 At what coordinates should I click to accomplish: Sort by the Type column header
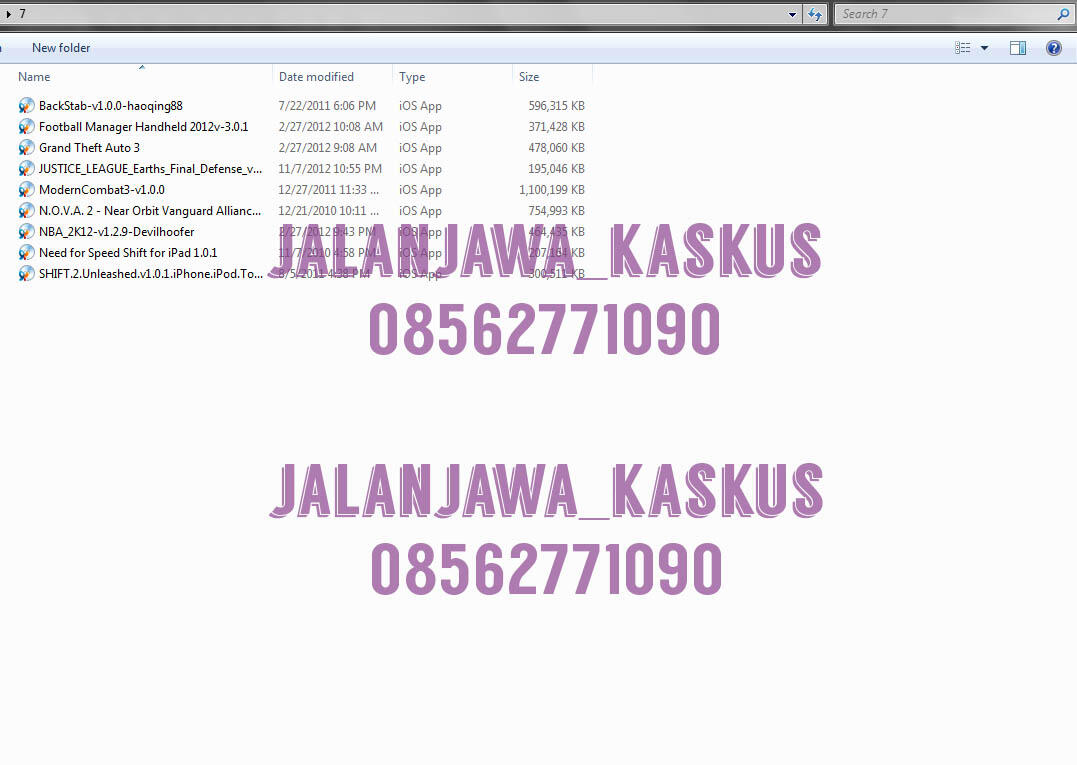pos(411,77)
